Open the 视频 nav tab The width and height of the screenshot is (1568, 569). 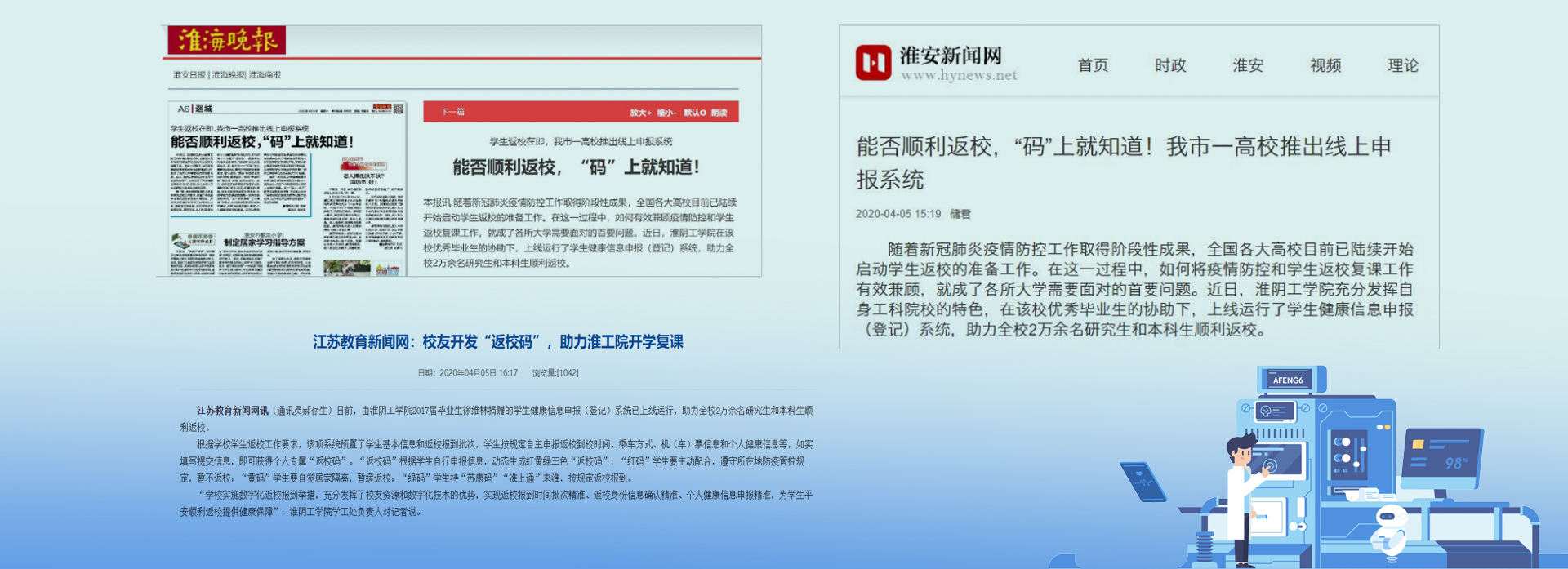click(1325, 65)
